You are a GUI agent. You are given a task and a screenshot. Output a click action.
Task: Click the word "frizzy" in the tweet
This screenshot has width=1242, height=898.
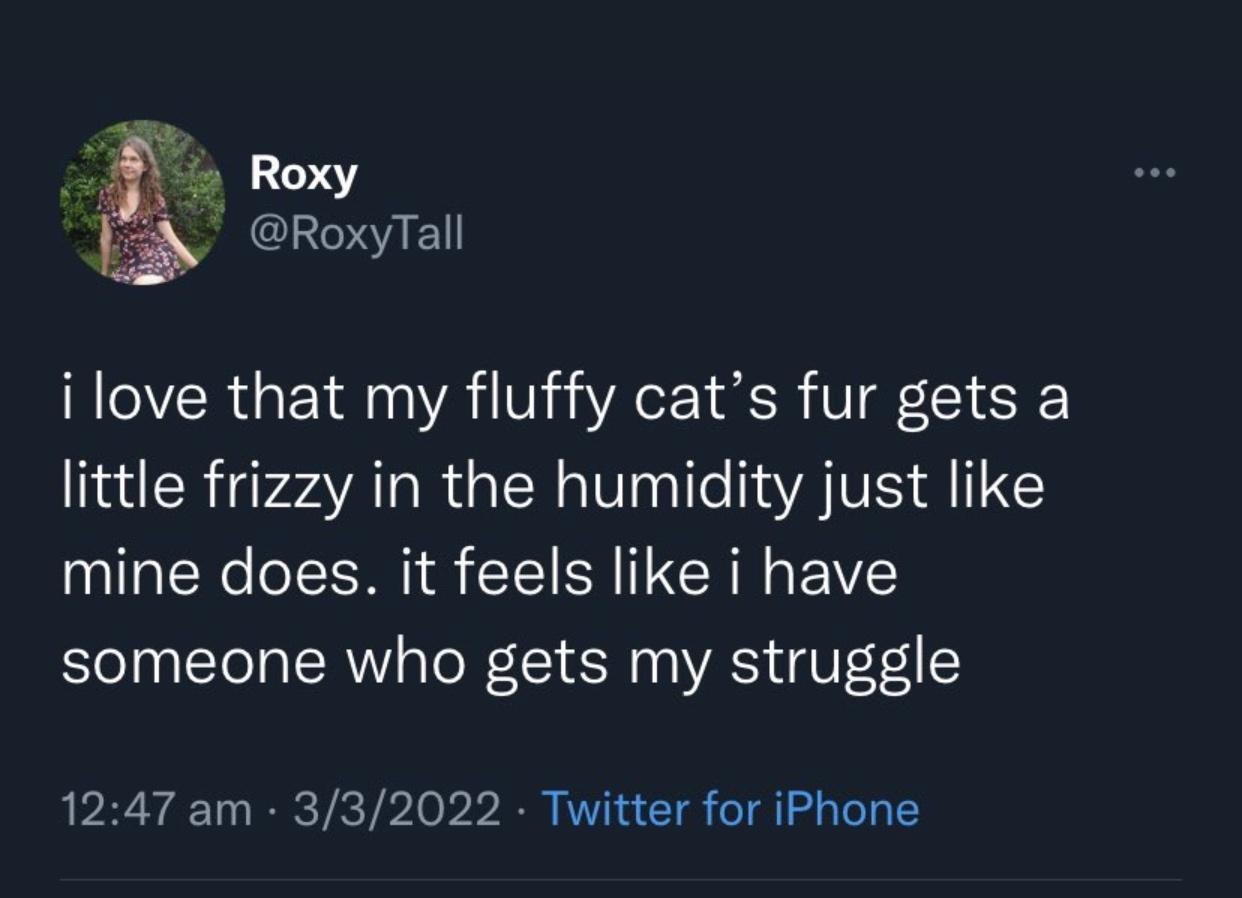point(276,487)
